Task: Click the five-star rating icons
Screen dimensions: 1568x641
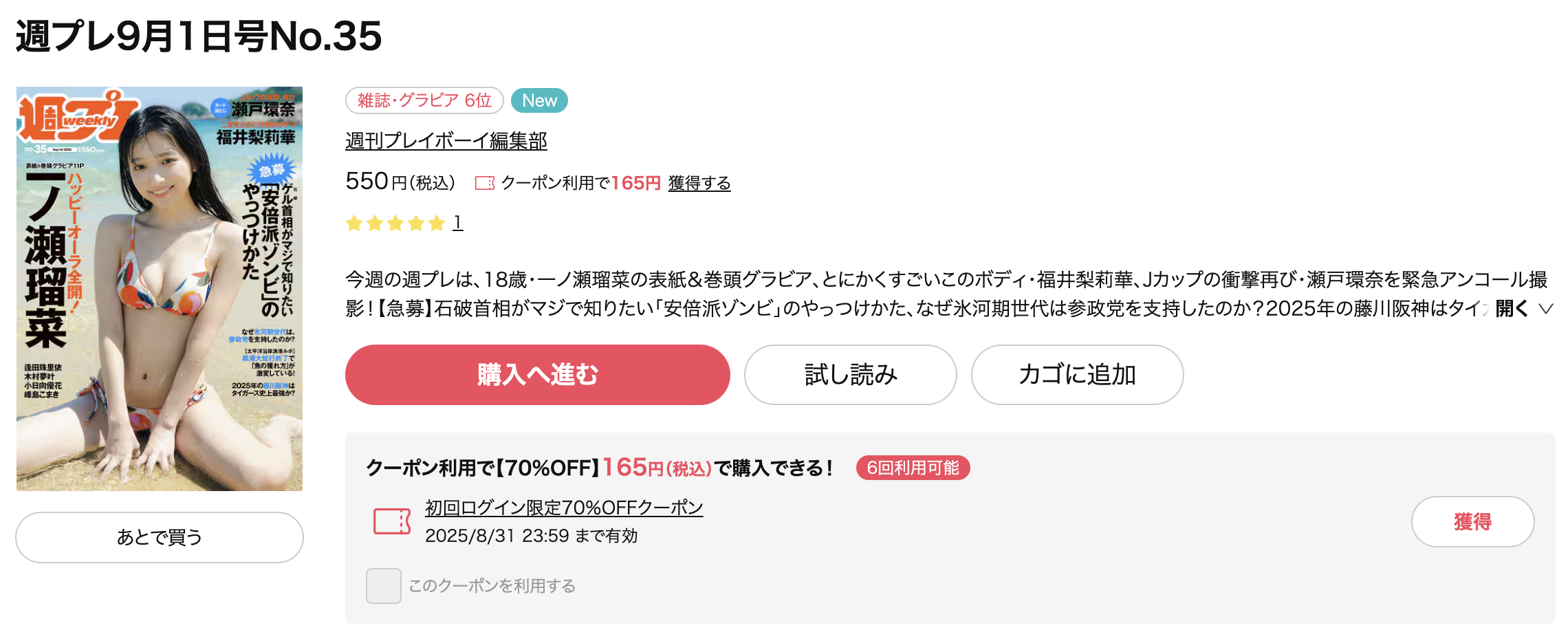Action: 395,223
